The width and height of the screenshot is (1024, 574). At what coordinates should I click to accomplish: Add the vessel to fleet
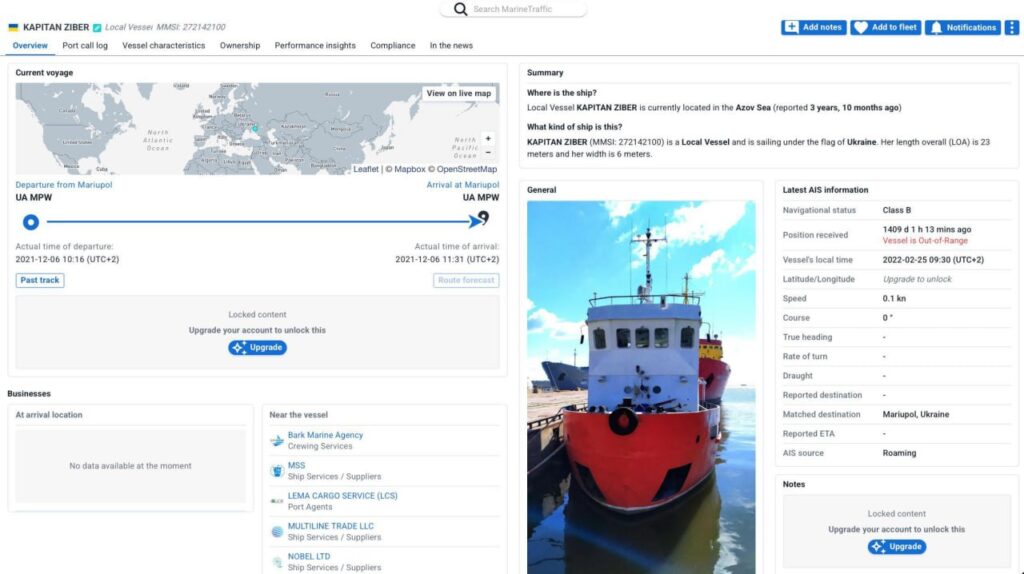[886, 27]
